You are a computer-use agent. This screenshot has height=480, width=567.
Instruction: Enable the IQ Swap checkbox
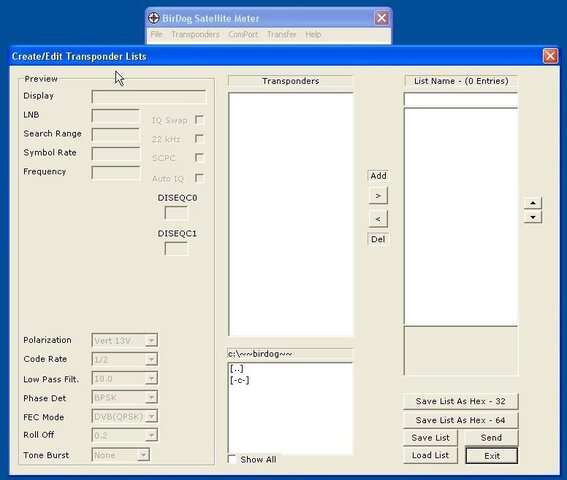coord(199,120)
